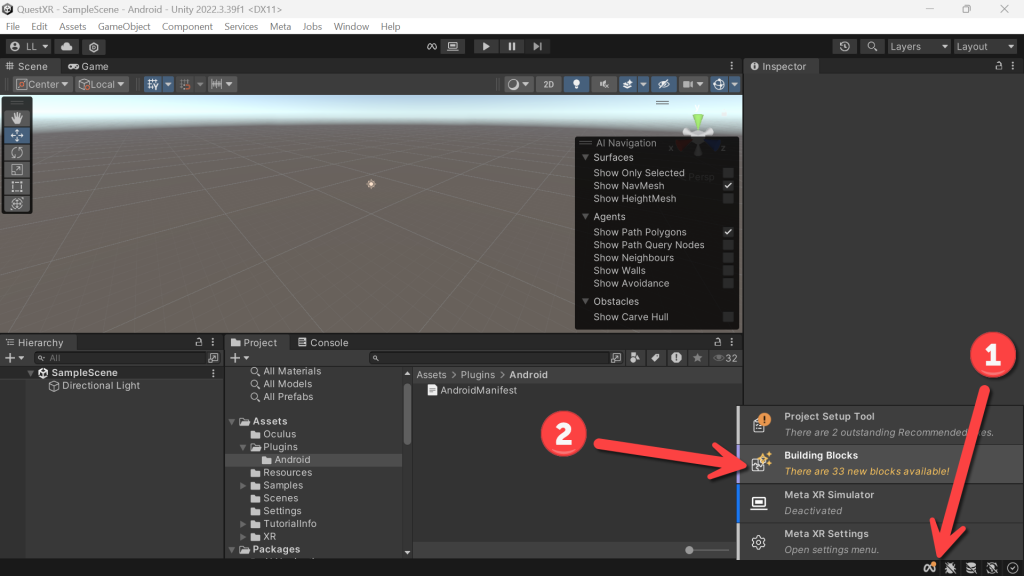The height and width of the screenshot is (576, 1024).
Task: Open the global search magnifier
Action: pos(872,46)
